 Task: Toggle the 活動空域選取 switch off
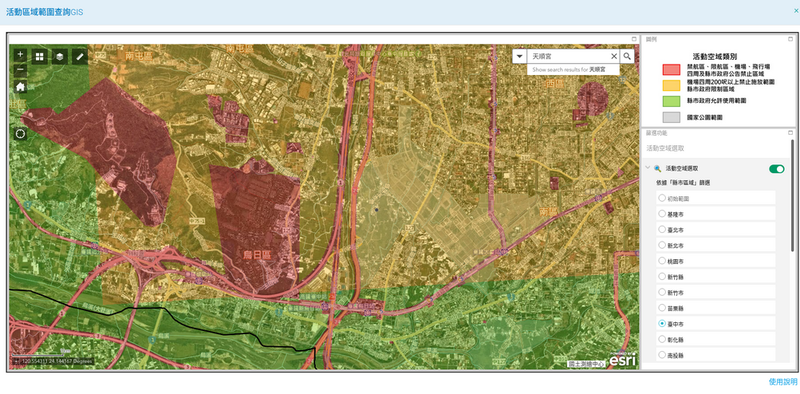point(777,169)
